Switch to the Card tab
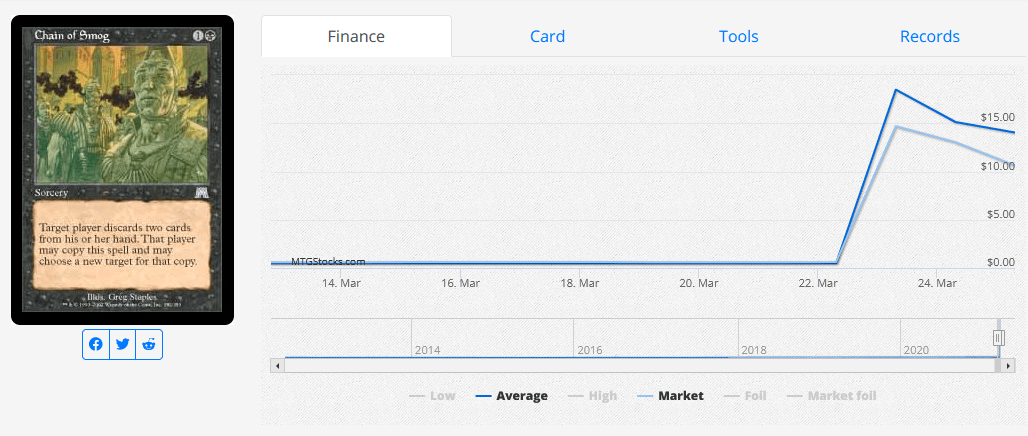The width and height of the screenshot is (1028, 436). click(547, 36)
